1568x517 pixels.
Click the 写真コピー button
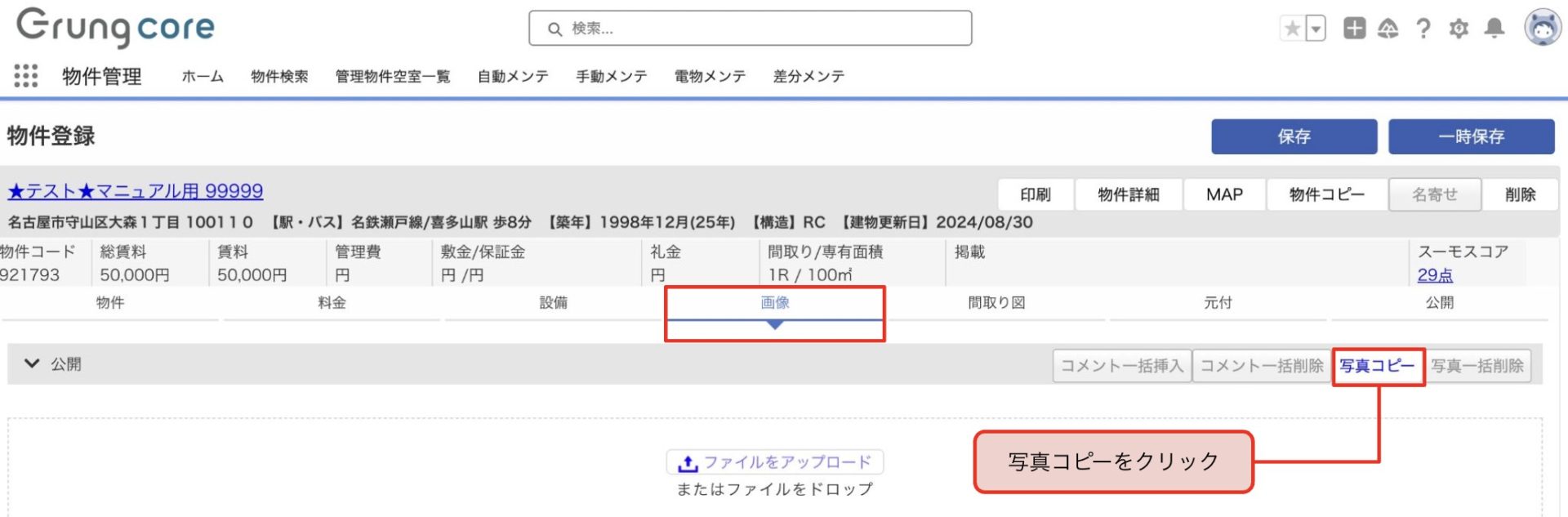(x=1377, y=366)
